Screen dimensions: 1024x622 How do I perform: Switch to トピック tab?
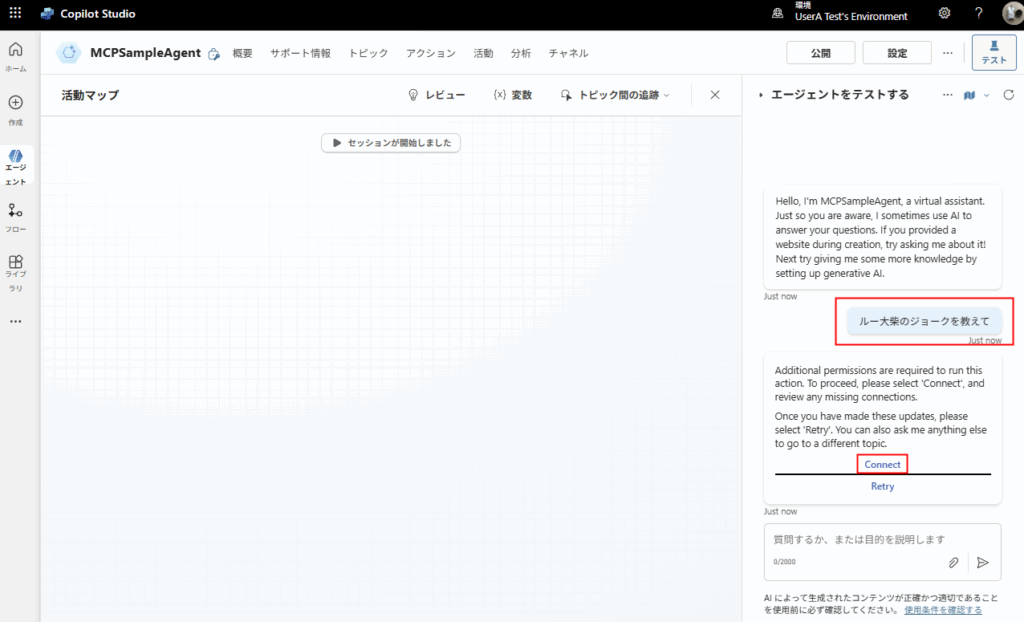point(368,53)
